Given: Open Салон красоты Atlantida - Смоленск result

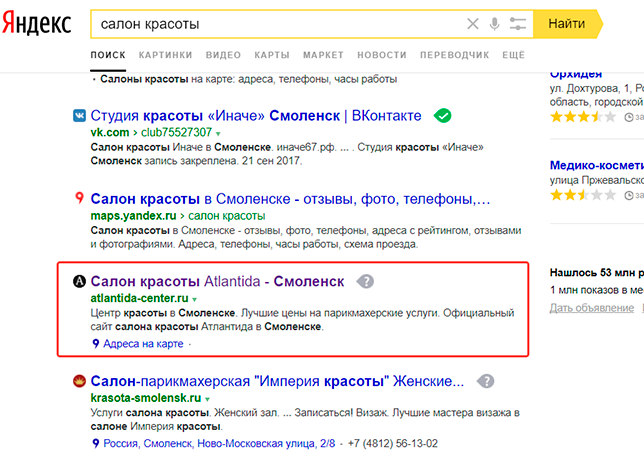Looking at the screenshot, I should 217,281.
